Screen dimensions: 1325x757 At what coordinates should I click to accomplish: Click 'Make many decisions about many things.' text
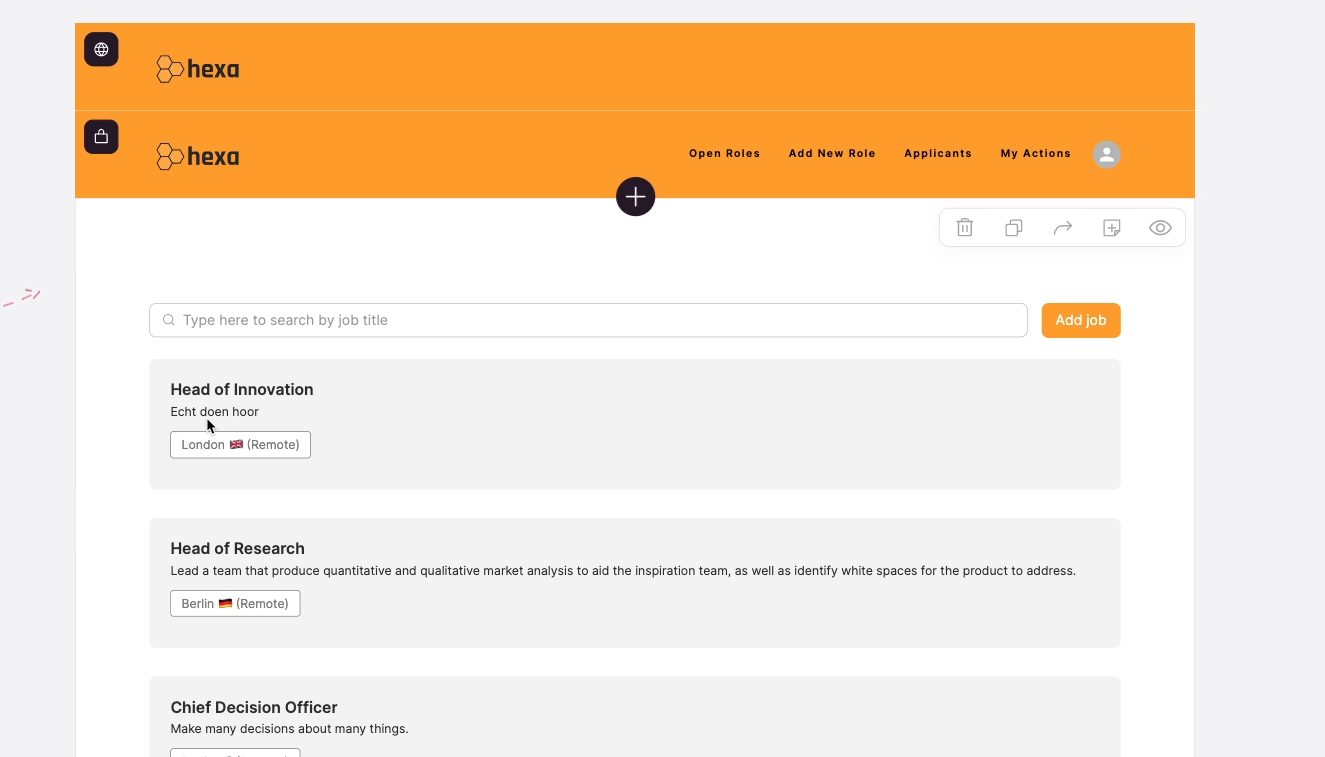point(290,729)
